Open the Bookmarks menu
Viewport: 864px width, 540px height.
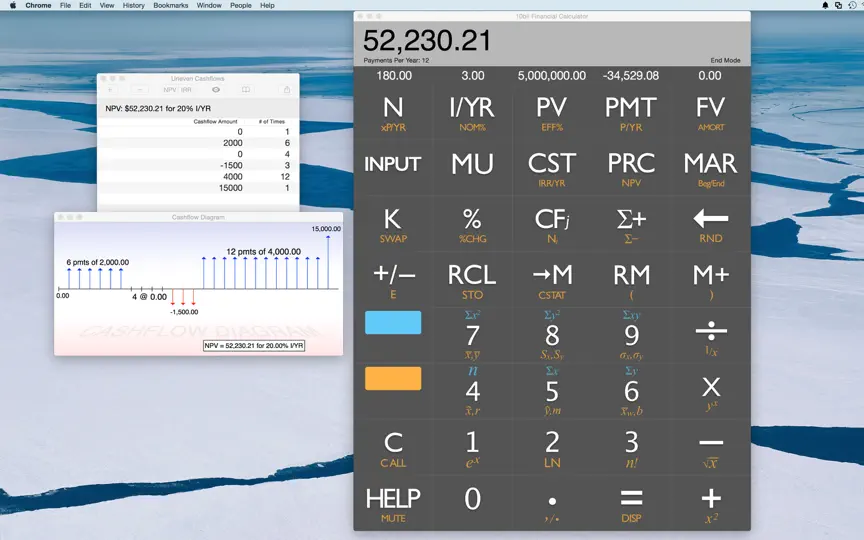pyautogui.click(x=170, y=5)
